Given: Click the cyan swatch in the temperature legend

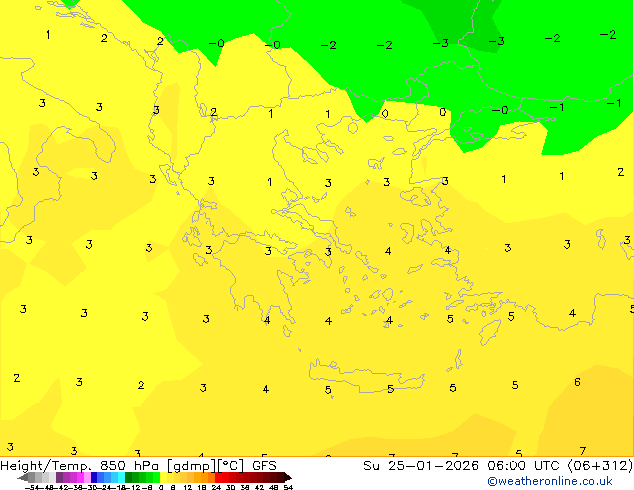Looking at the screenshot, I should tap(121, 477).
